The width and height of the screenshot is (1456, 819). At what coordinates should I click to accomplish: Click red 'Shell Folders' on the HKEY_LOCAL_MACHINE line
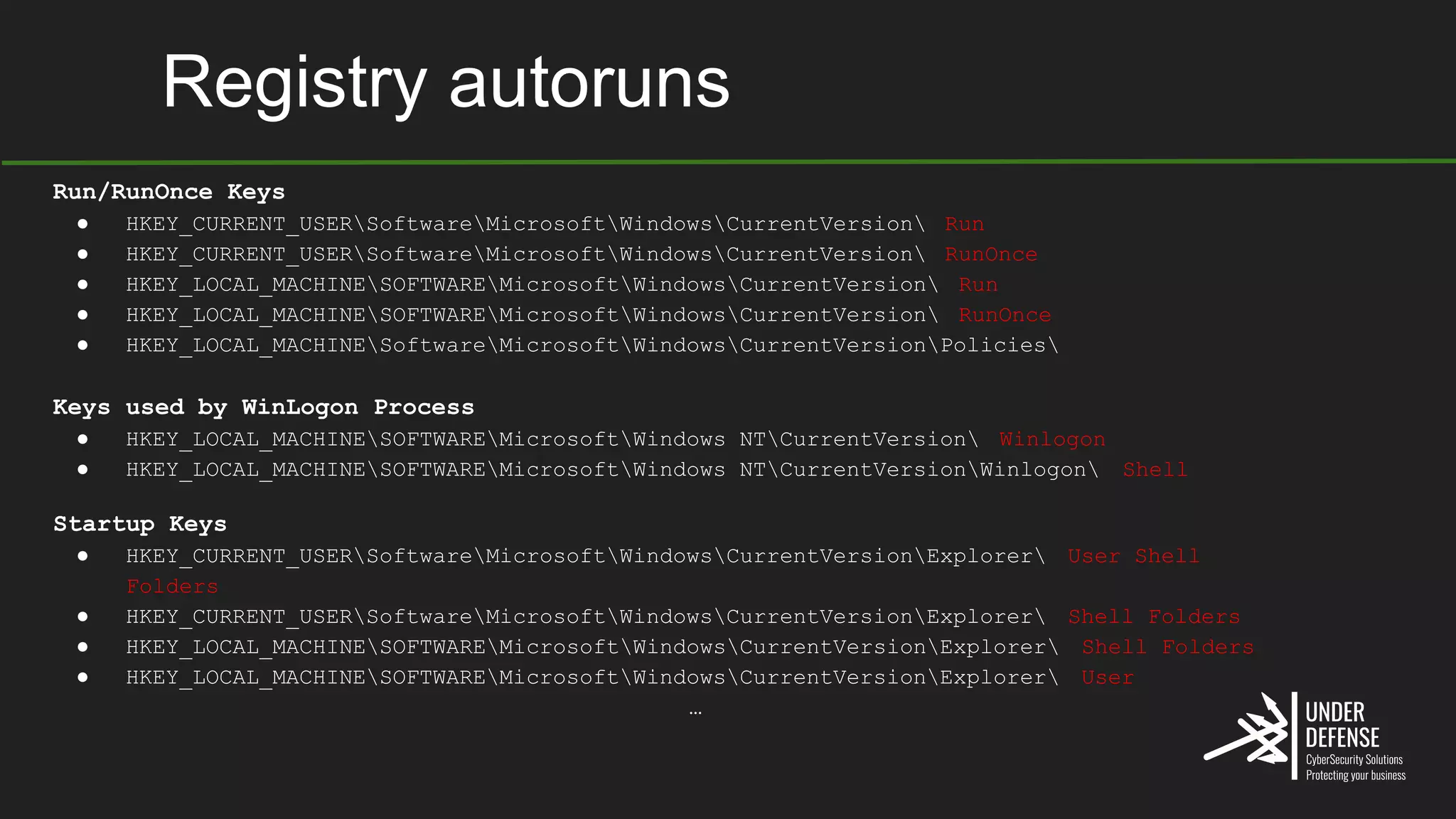point(1167,648)
